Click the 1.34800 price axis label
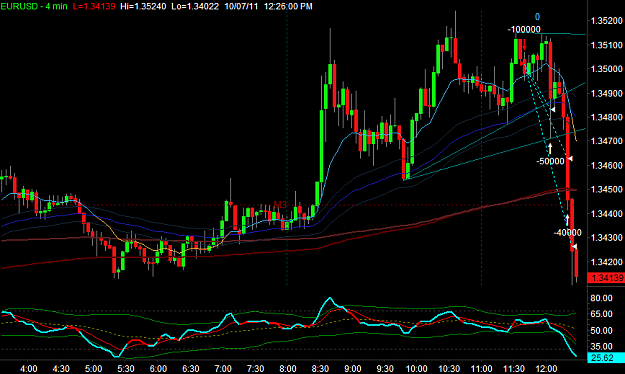The image size is (625, 374). pos(607,117)
